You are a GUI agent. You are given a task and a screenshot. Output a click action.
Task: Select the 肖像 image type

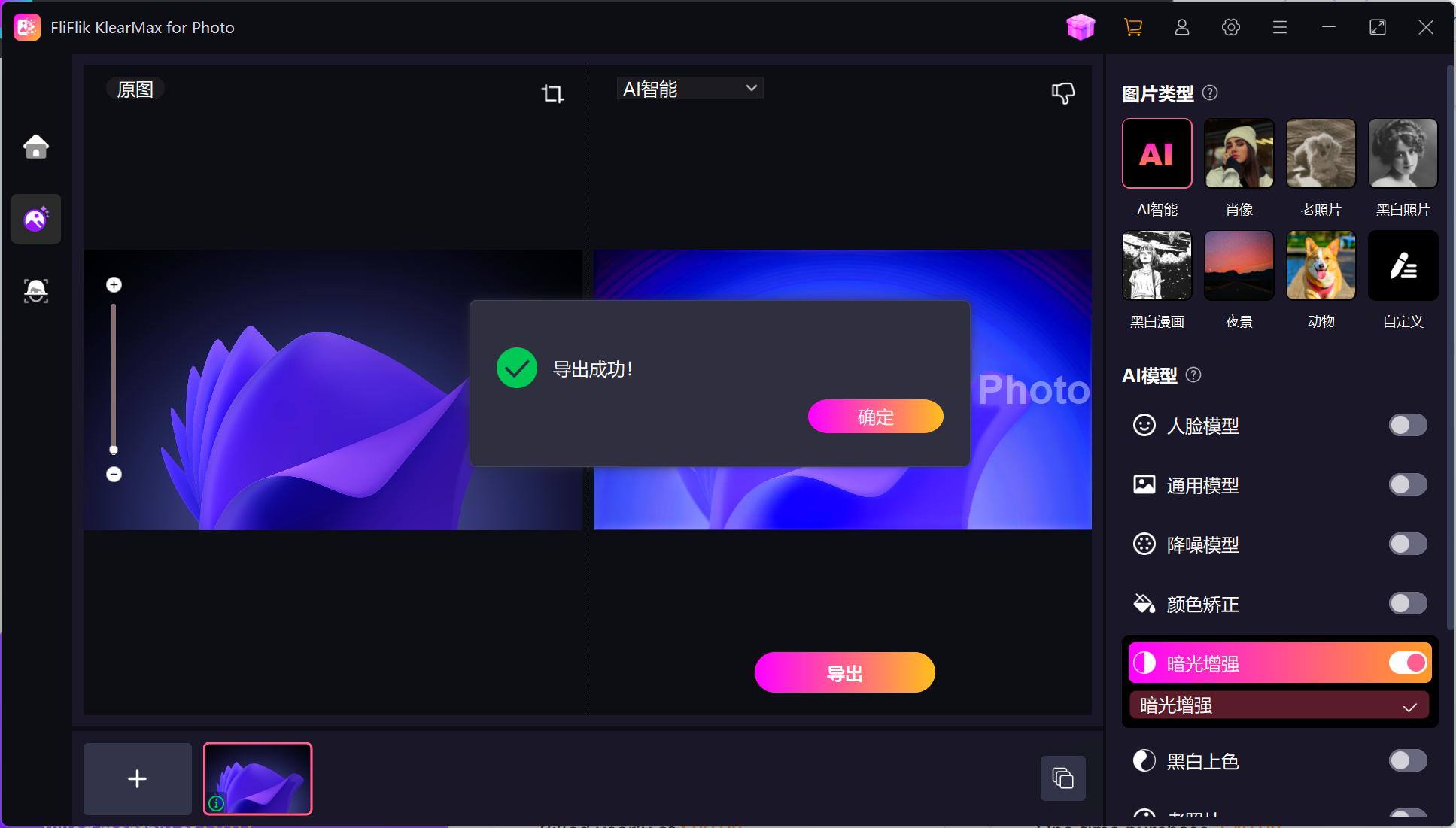click(x=1239, y=153)
